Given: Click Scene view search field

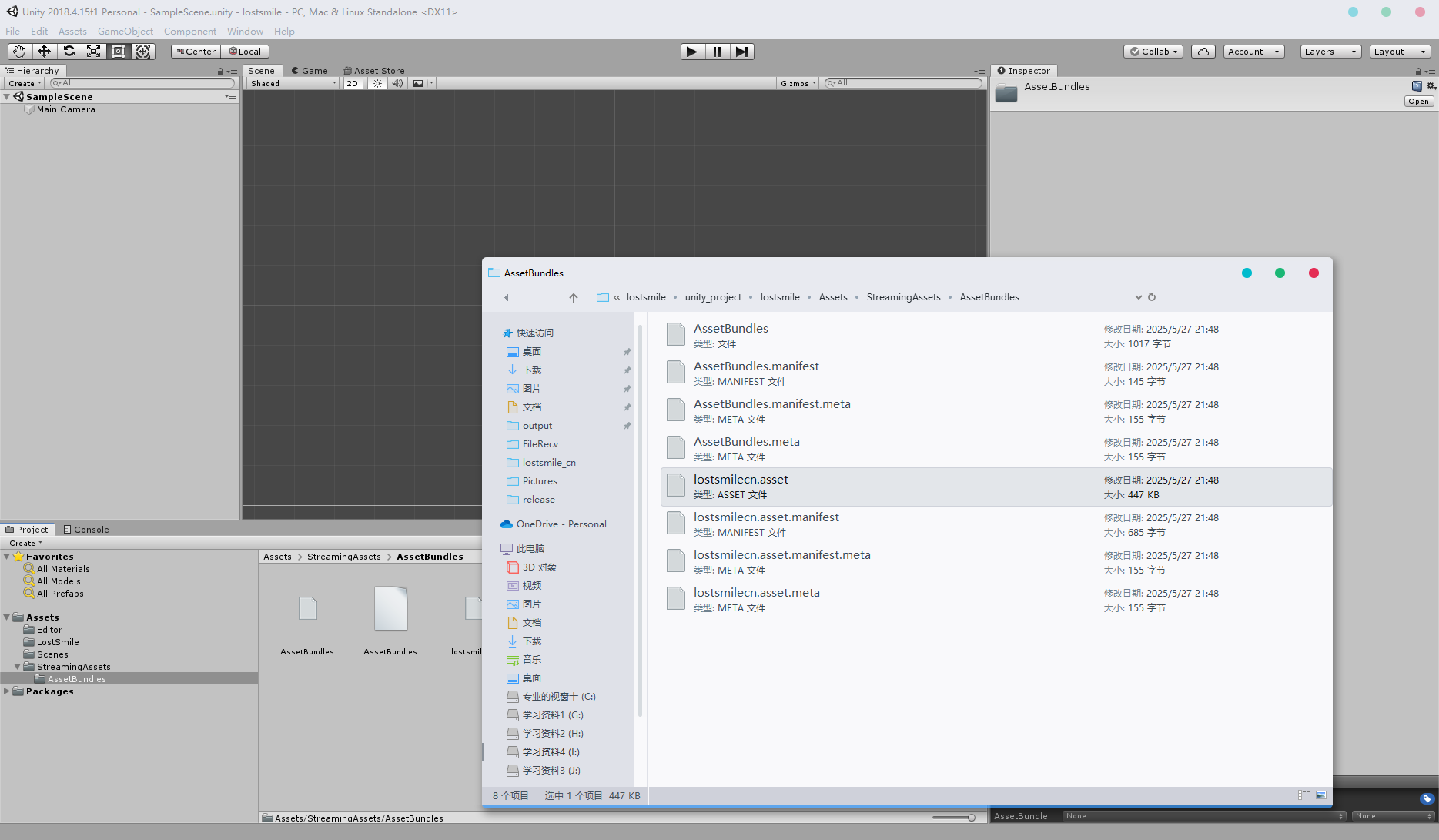Looking at the screenshot, I should point(903,83).
